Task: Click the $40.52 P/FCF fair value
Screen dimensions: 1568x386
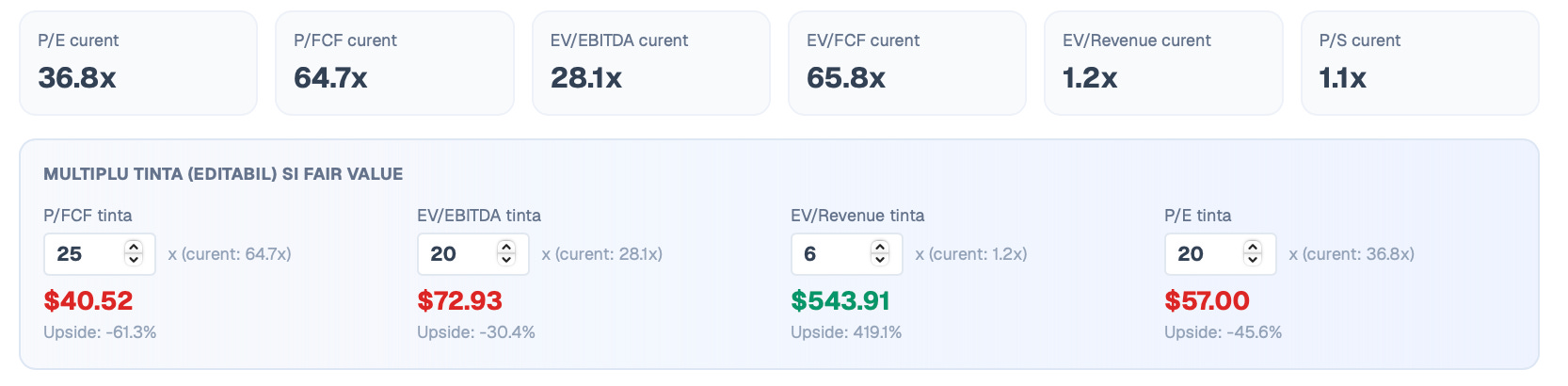Action: [88, 300]
